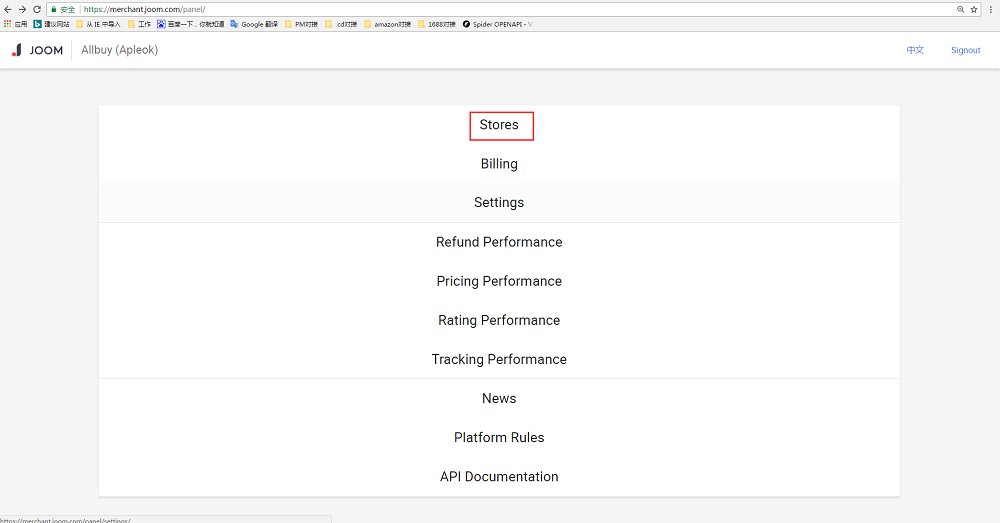Screen dimensions: 1000x523
Task: Click the browser forward arrow
Action: (x=22, y=9)
